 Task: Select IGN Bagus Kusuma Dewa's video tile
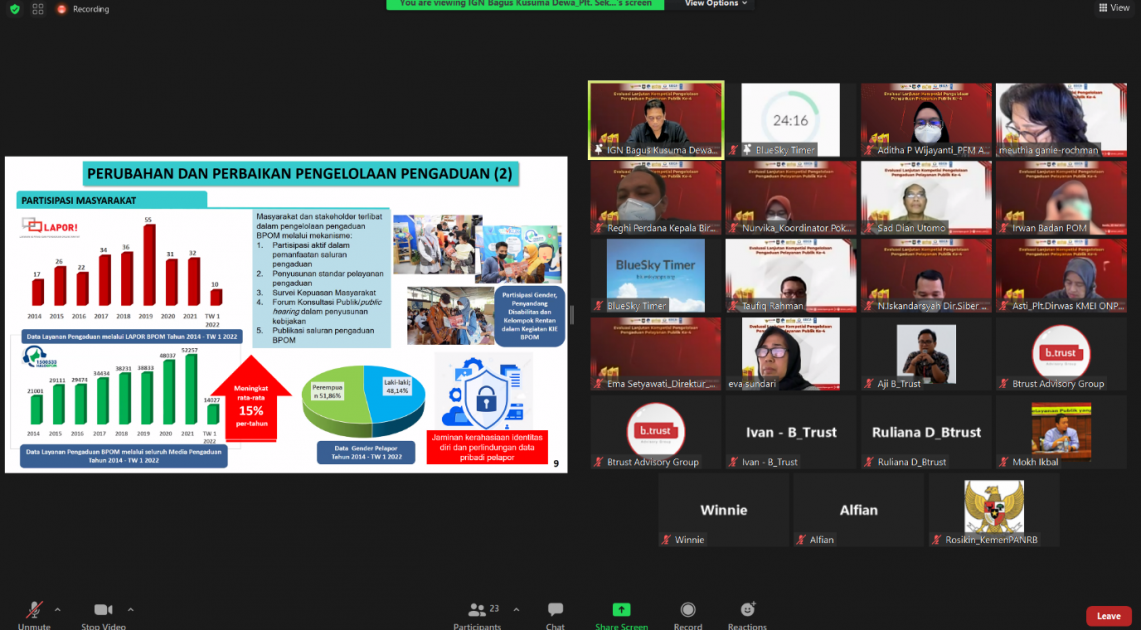click(656, 120)
